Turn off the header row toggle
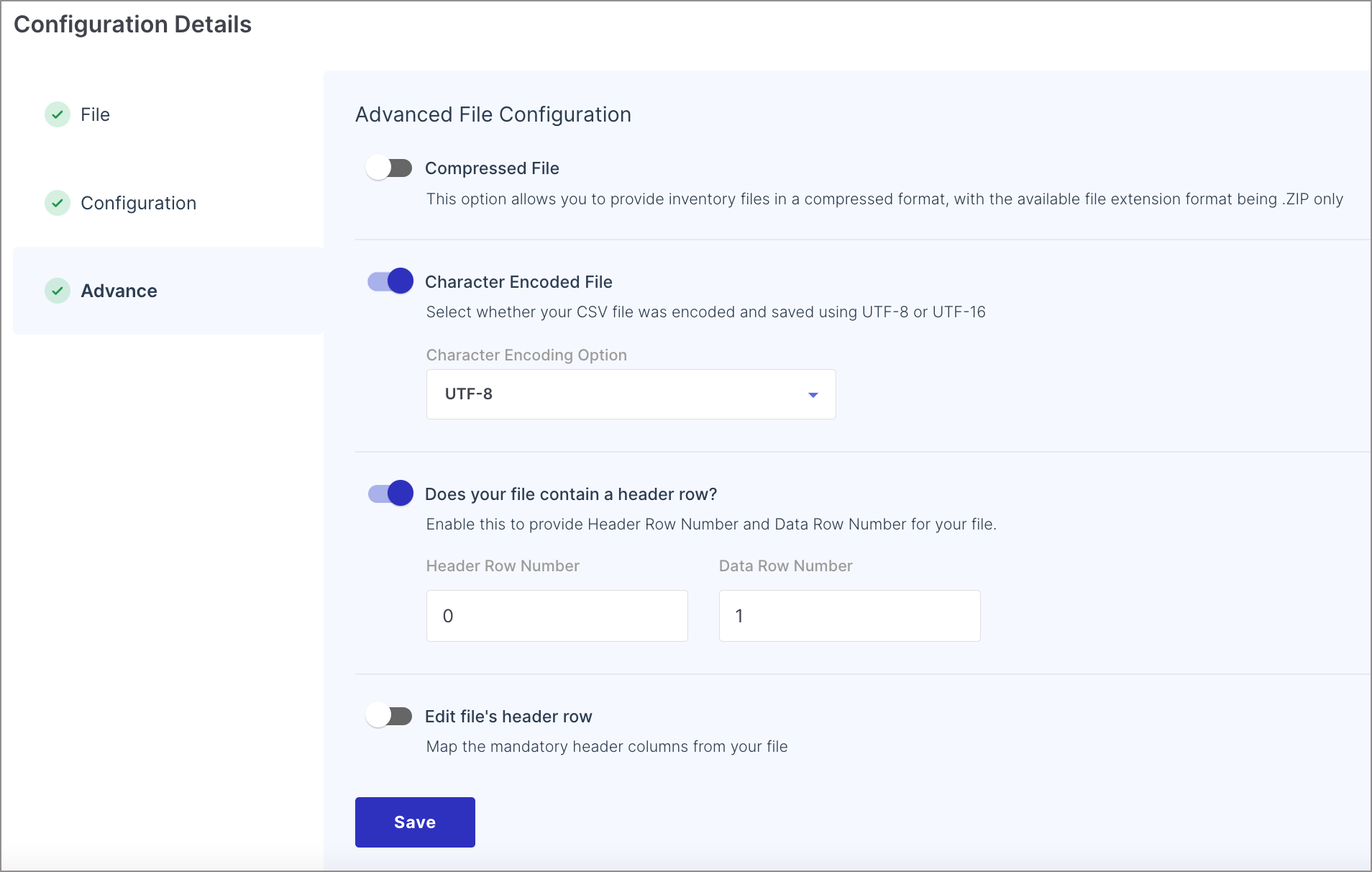Screen dimensions: 1372x872 (390, 494)
